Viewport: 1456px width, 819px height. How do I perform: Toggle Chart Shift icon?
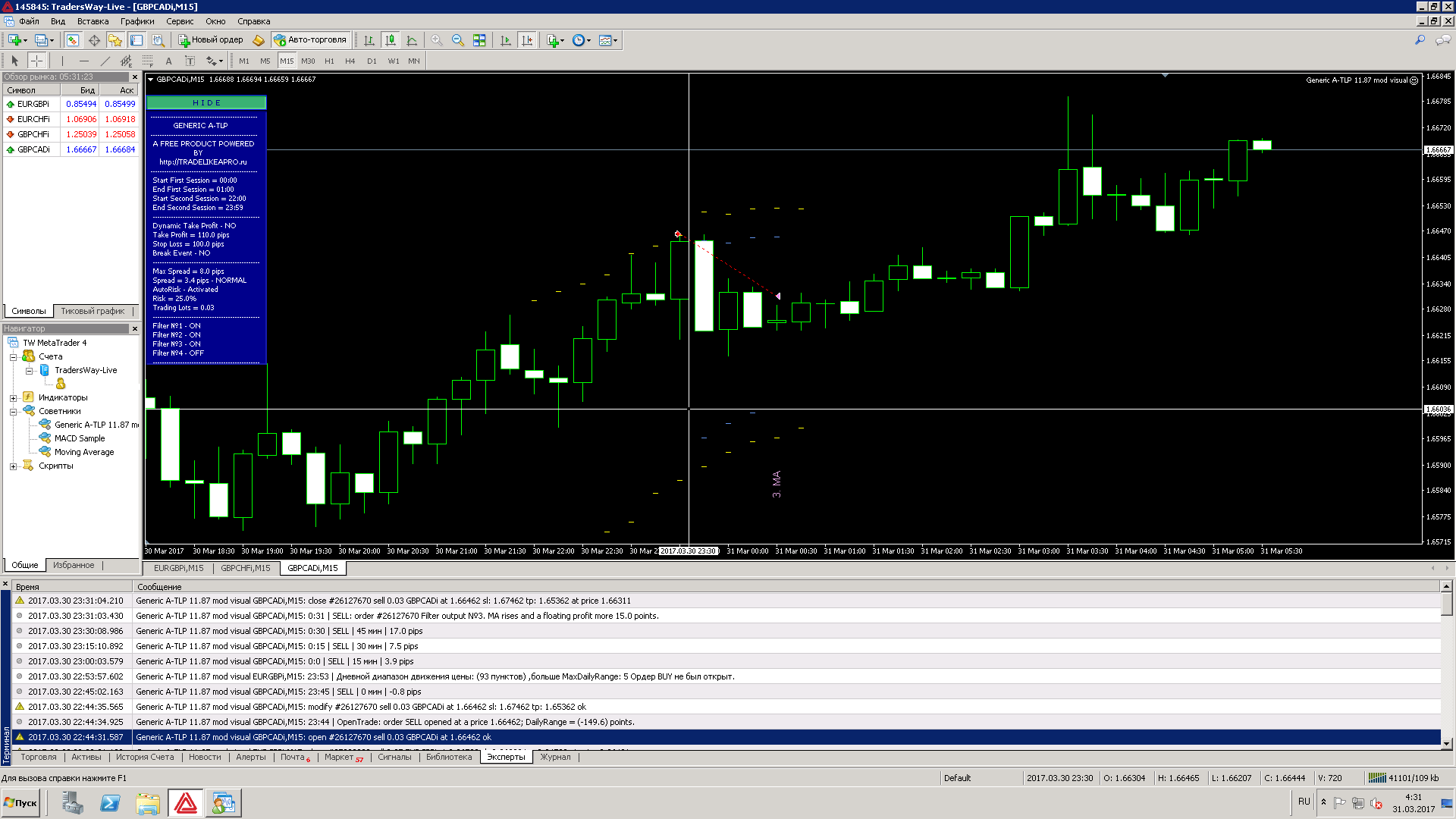click(527, 40)
